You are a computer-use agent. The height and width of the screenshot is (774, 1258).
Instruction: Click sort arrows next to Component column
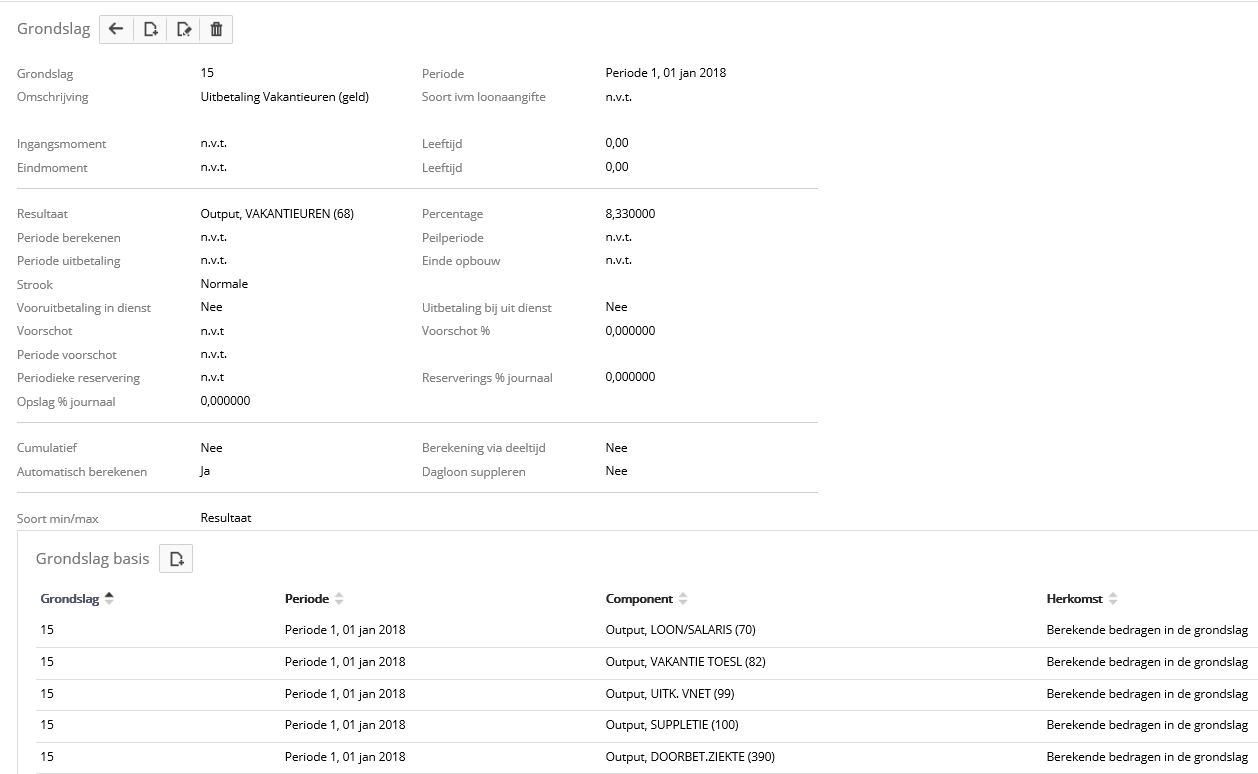coord(683,599)
